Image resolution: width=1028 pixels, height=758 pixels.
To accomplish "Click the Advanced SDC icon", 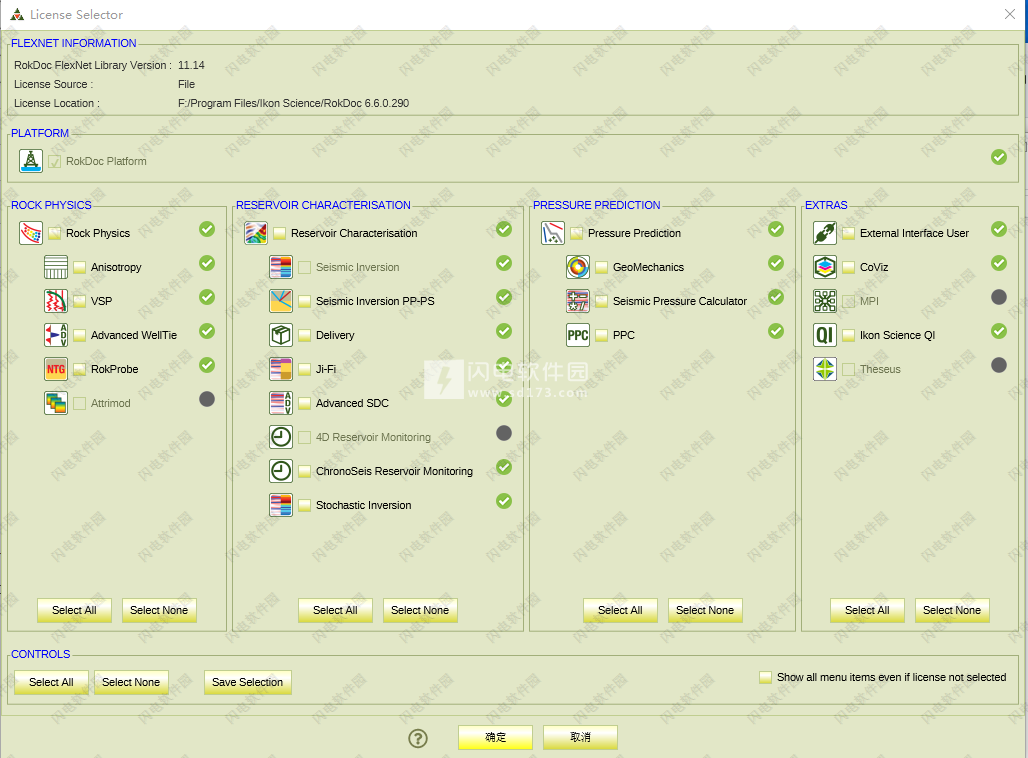I will click(281, 403).
